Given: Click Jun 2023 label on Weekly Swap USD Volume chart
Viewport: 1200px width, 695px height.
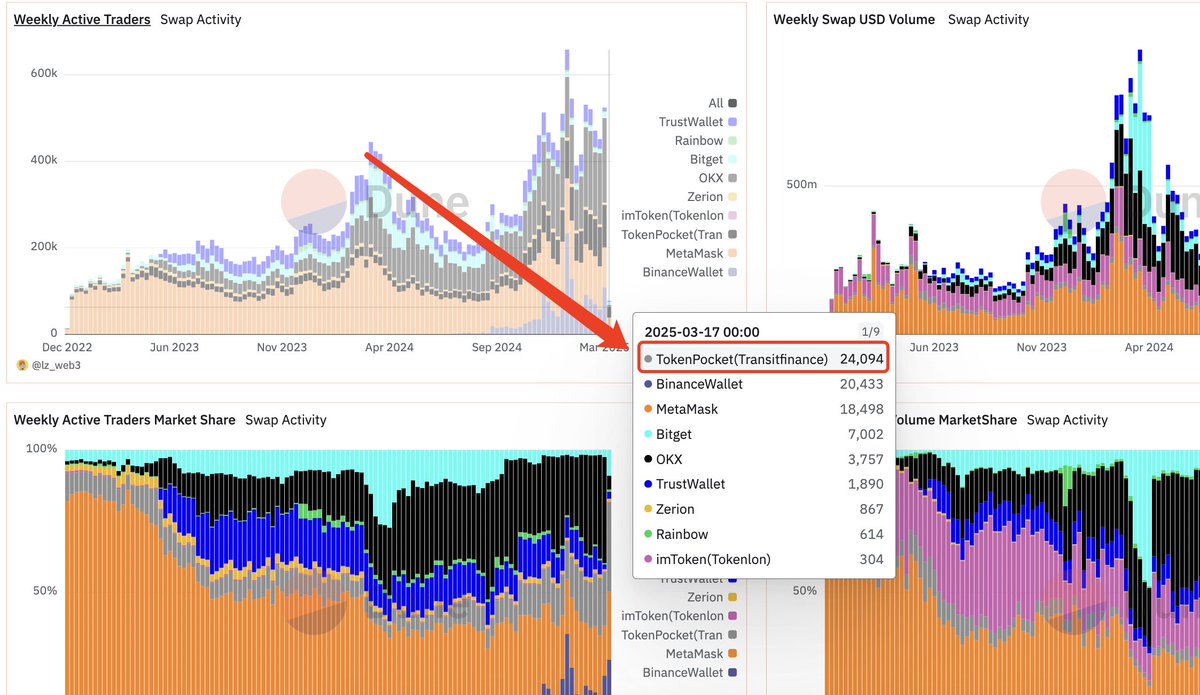Looking at the screenshot, I should click(x=933, y=347).
